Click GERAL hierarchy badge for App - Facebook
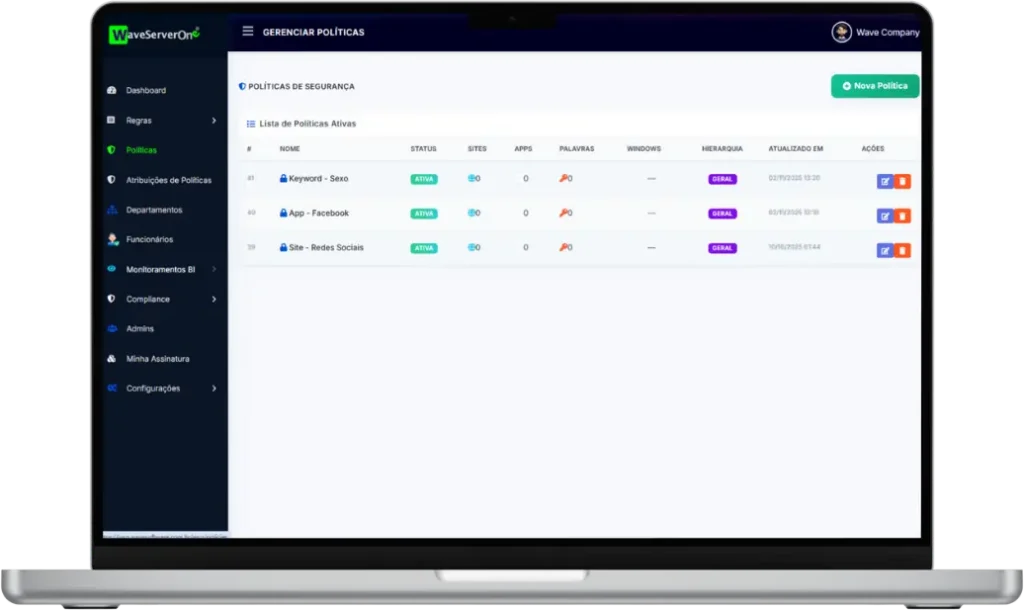The image size is (1024, 610). (722, 213)
